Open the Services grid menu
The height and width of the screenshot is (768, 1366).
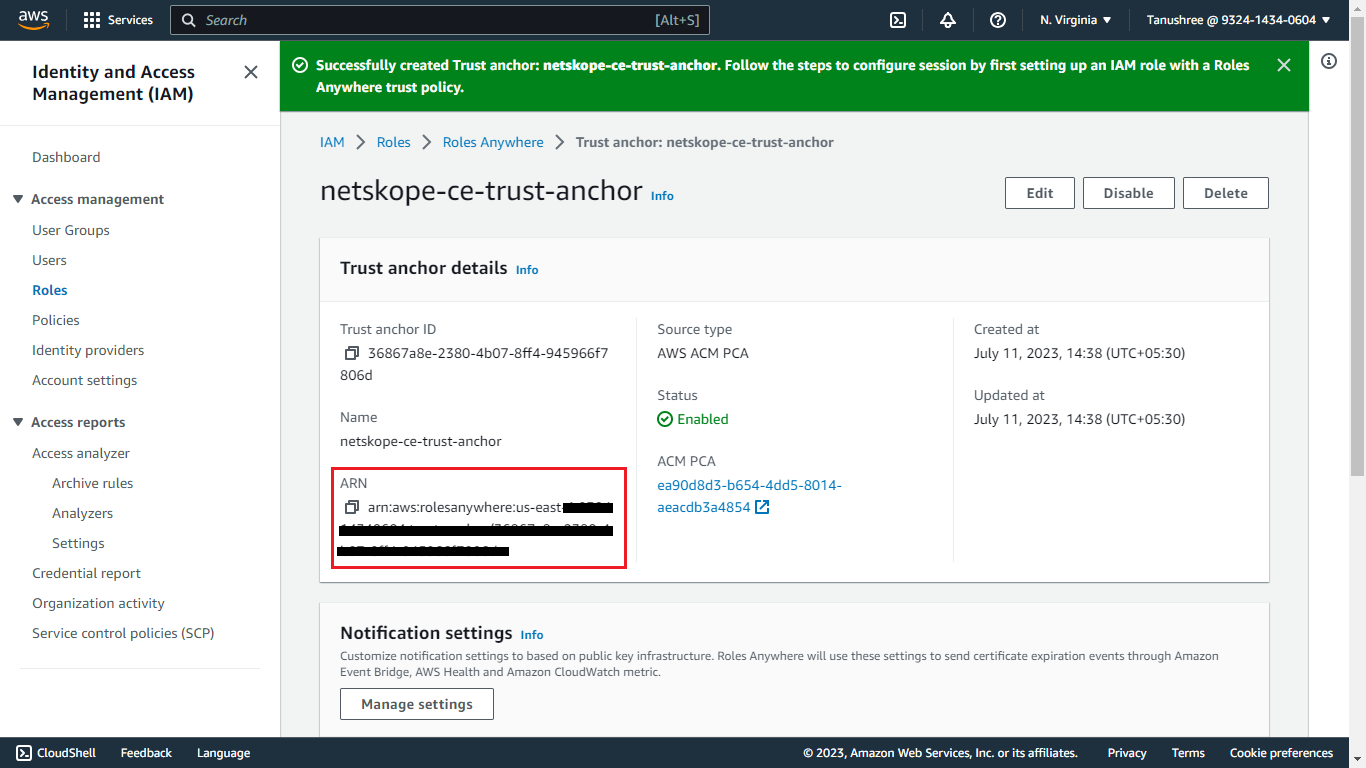coord(118,20)
